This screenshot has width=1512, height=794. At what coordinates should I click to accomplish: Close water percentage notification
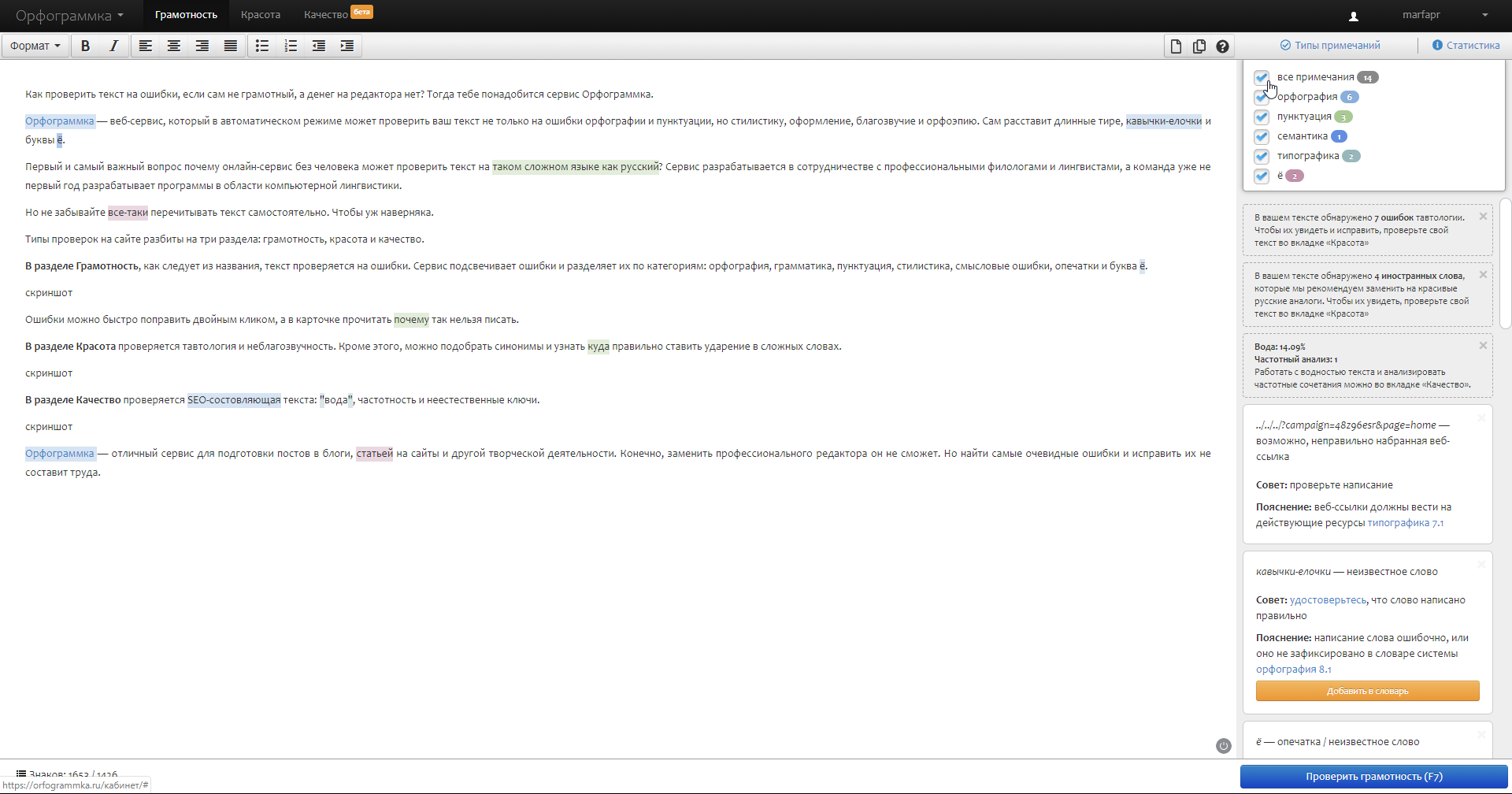[x=1483, y=346]
